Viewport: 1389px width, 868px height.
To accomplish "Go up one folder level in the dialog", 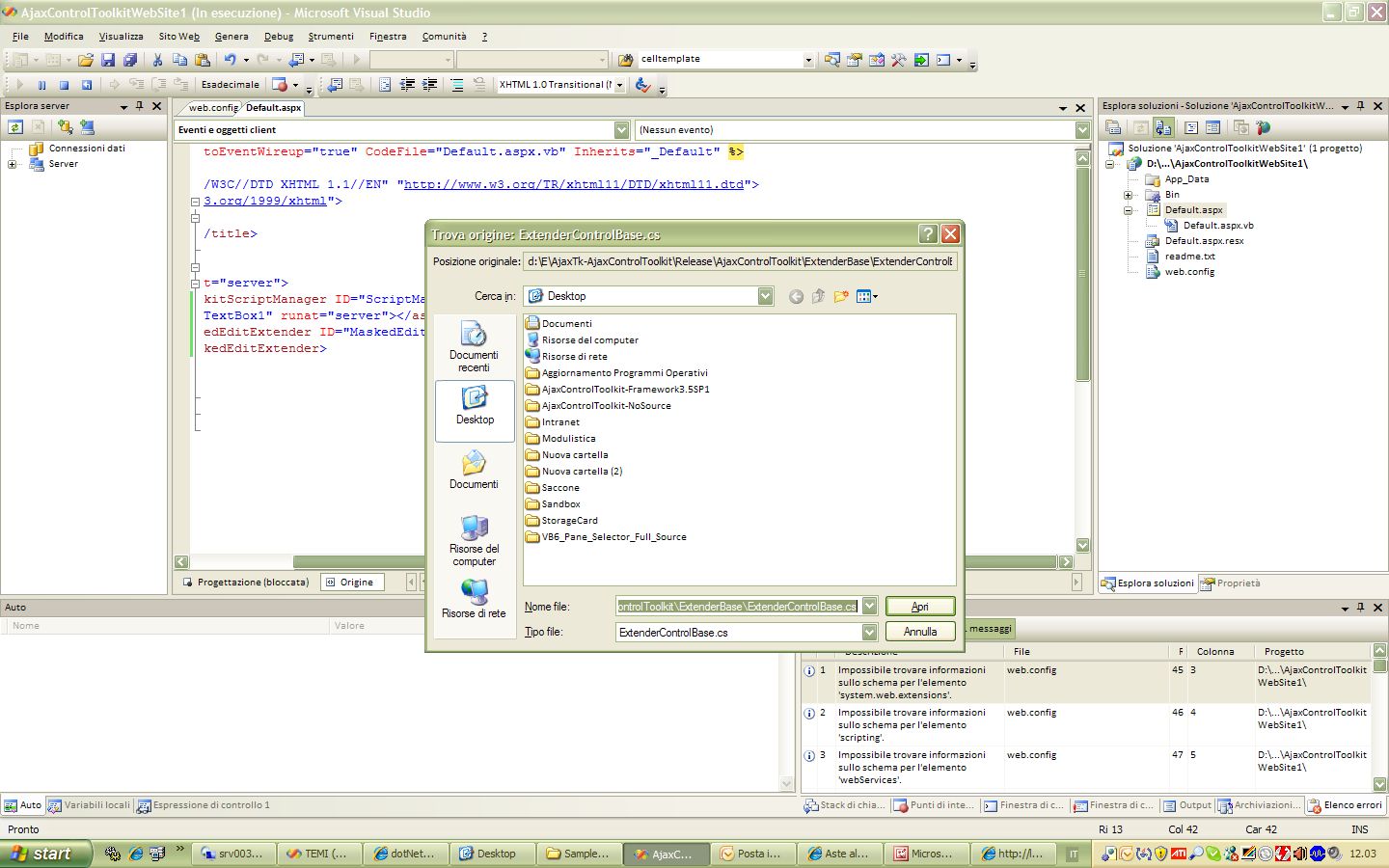I will tap(818, 296).
